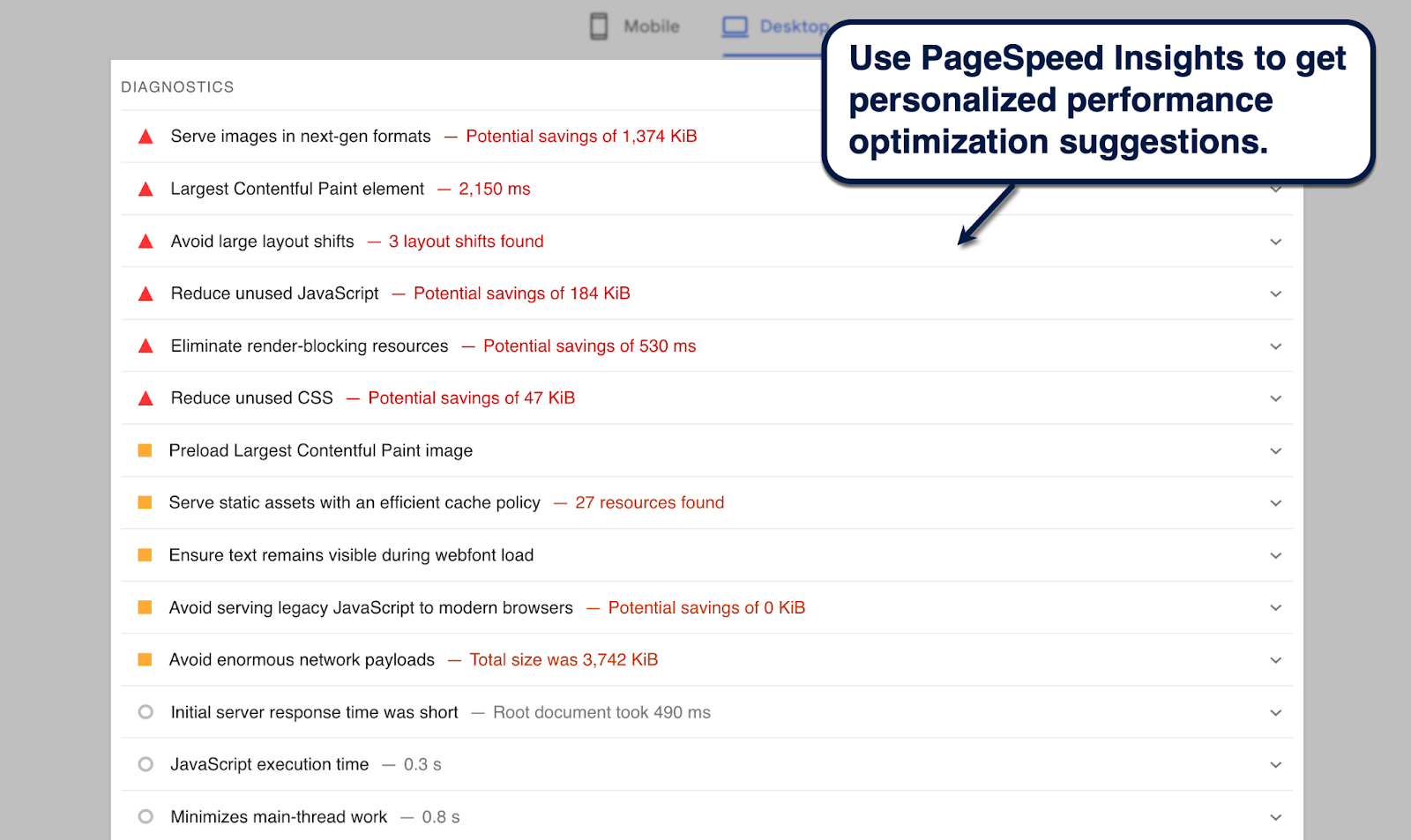Click grey circle beside Initial server response time
The image size is (1411, 840).
pyautogui.click(x=146, y=712)
